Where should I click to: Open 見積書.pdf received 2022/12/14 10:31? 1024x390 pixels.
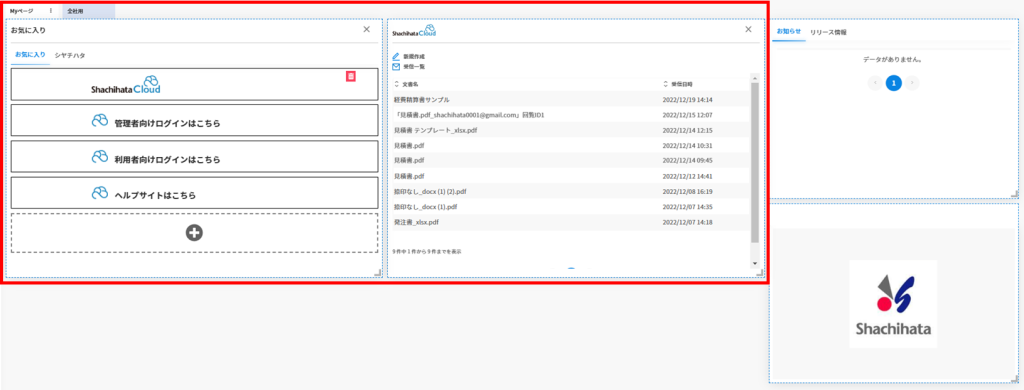(409, 146)
